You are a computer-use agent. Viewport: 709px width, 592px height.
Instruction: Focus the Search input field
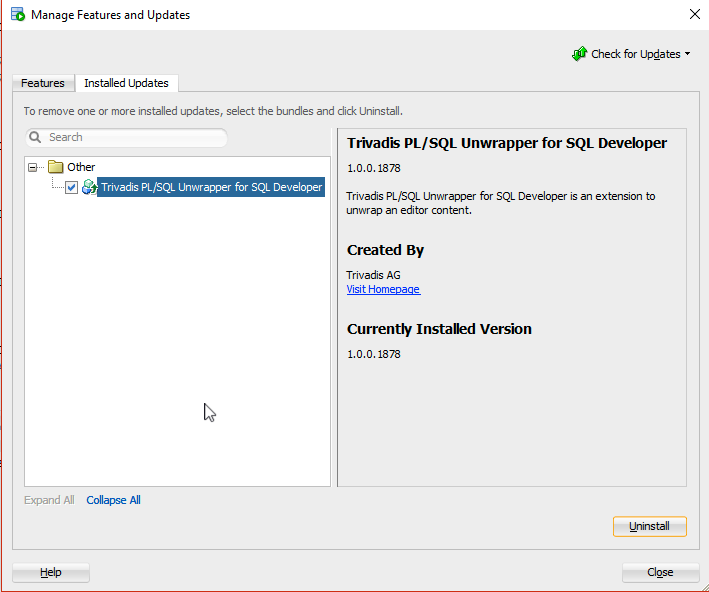127,137
